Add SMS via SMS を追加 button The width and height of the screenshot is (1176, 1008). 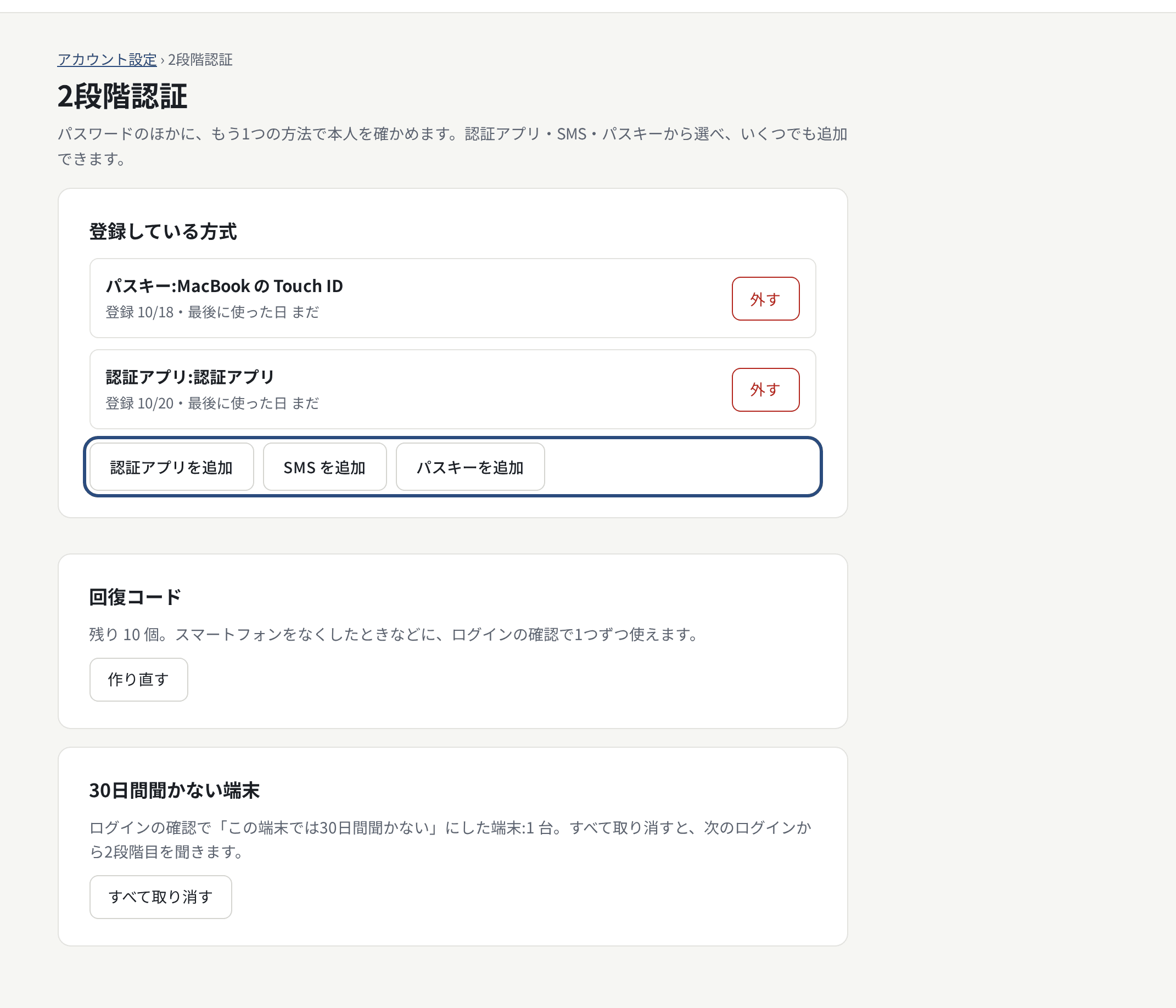(324, 467)
